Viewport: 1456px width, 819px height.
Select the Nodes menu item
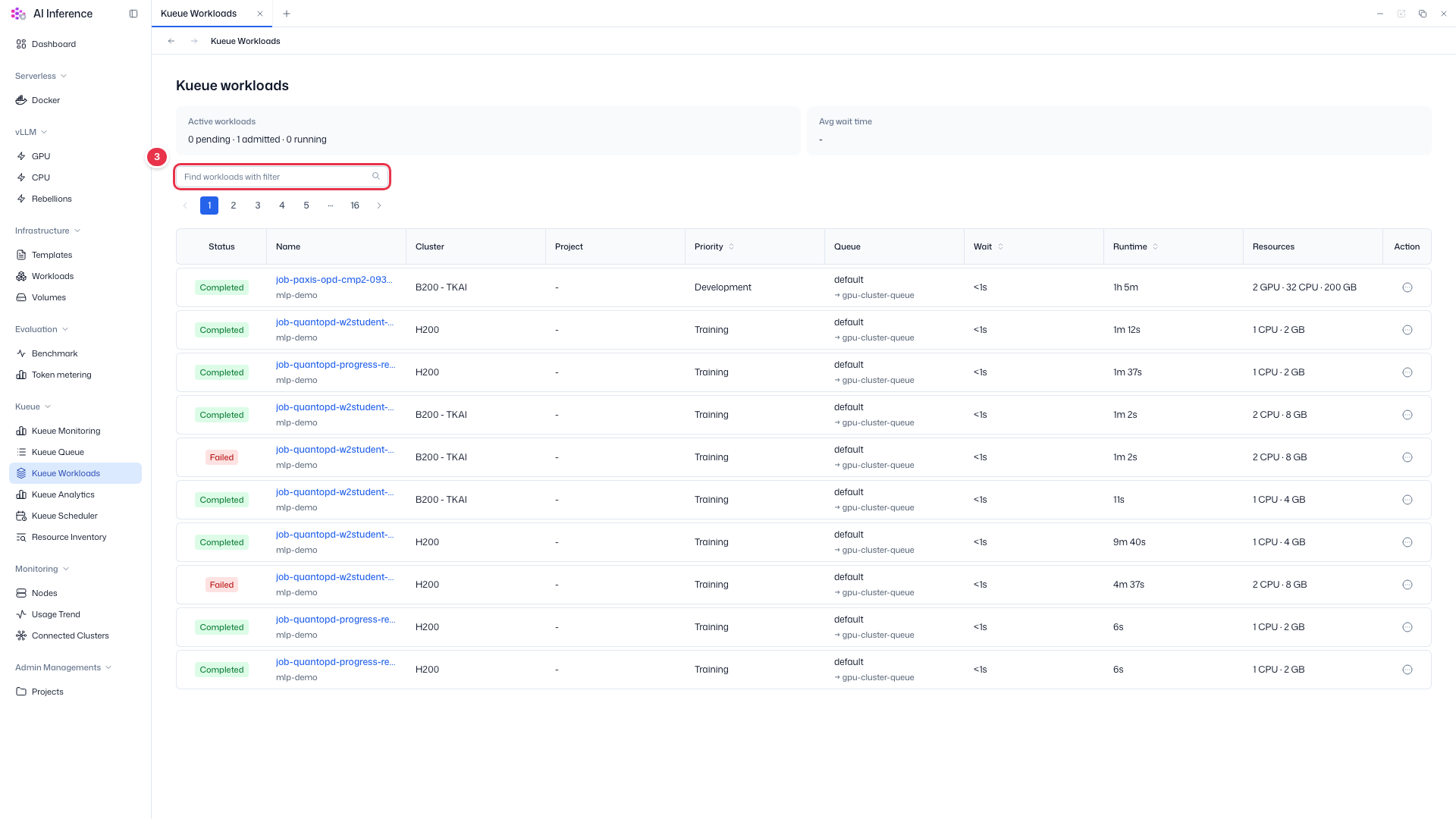point(75,593)
